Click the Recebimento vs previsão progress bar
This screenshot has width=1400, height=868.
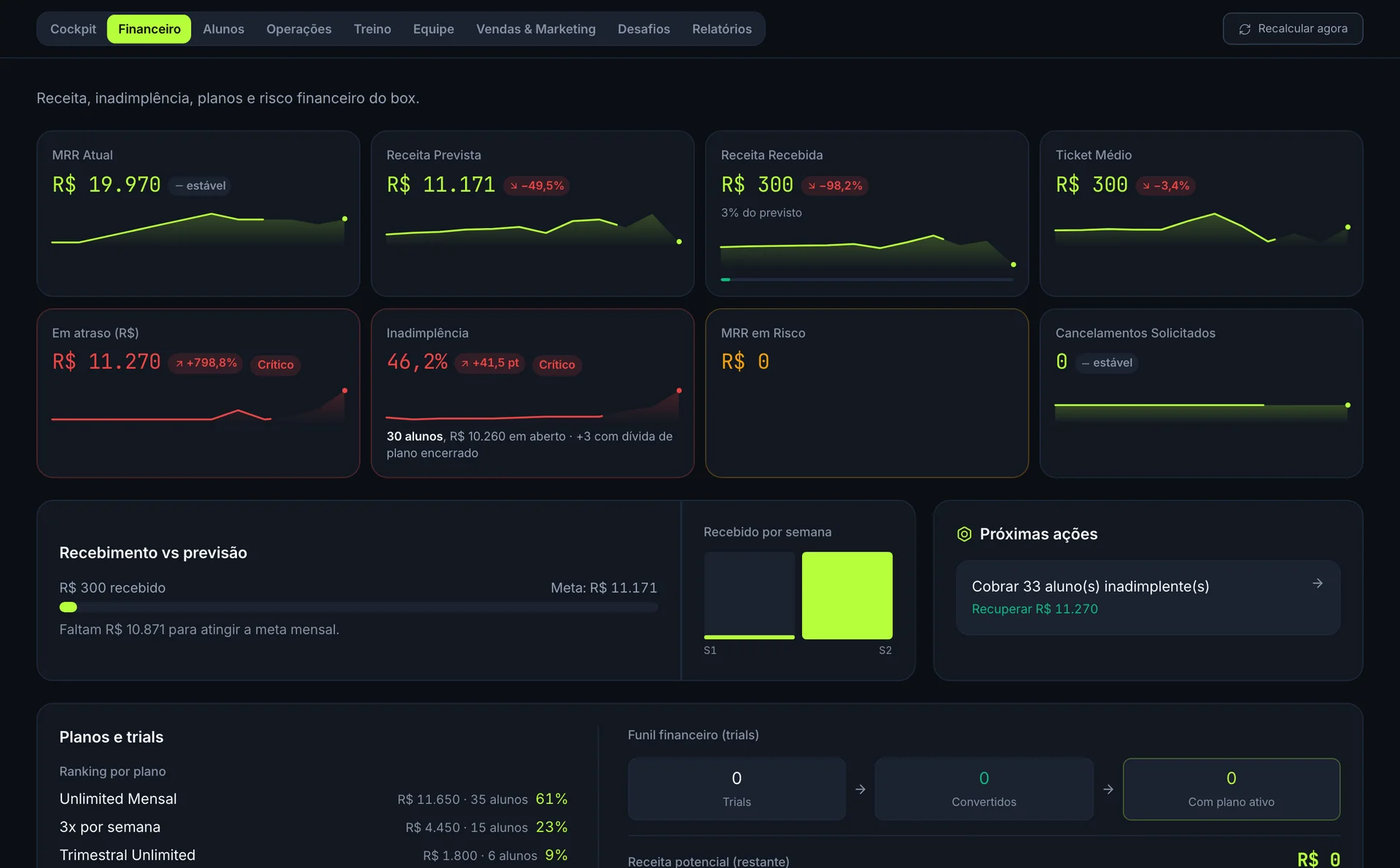[x=359, y=607]
